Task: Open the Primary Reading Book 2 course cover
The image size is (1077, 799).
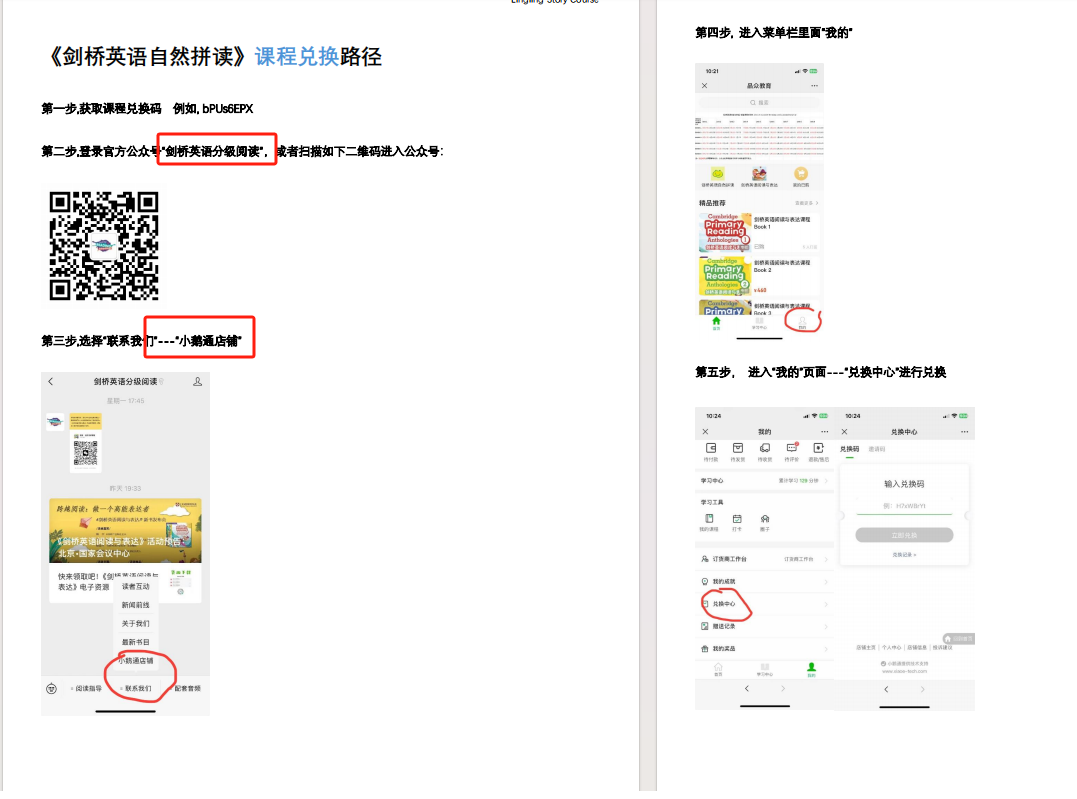Action: [725, 275]
